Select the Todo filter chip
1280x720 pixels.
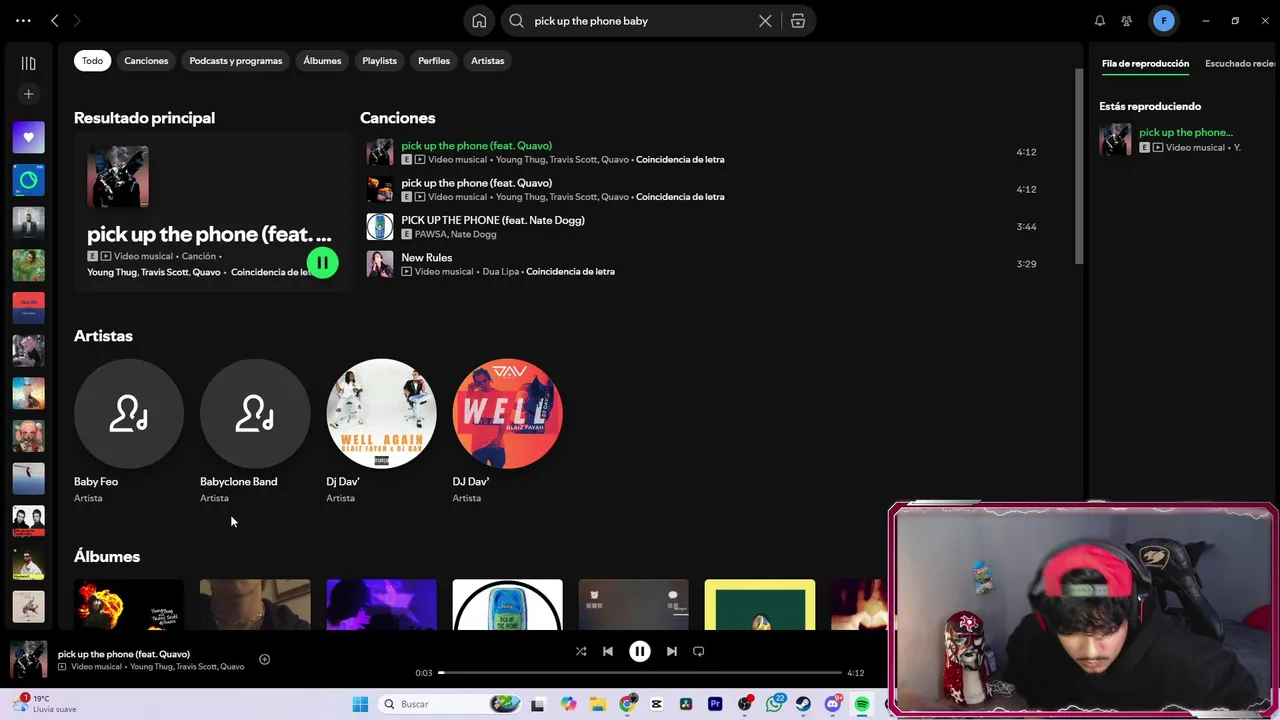point(92,61)
